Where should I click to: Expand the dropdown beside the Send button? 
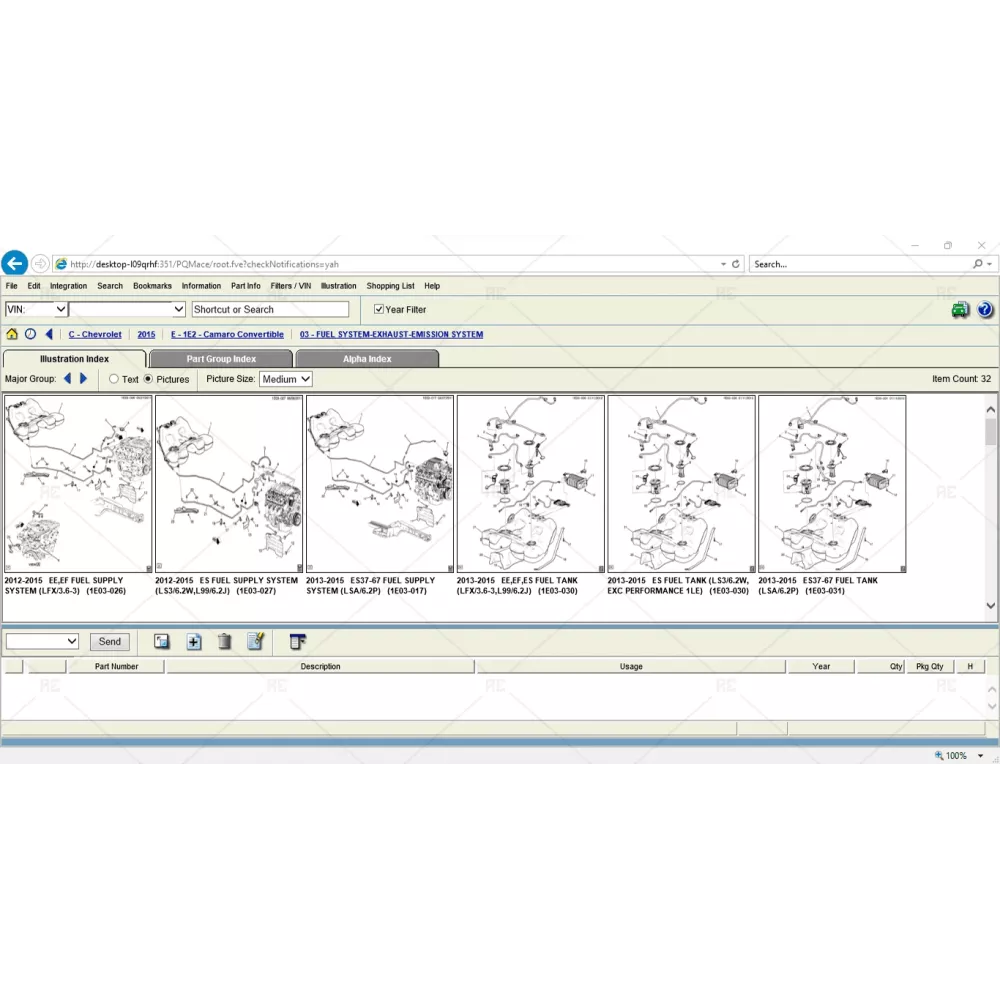point(43,642)
